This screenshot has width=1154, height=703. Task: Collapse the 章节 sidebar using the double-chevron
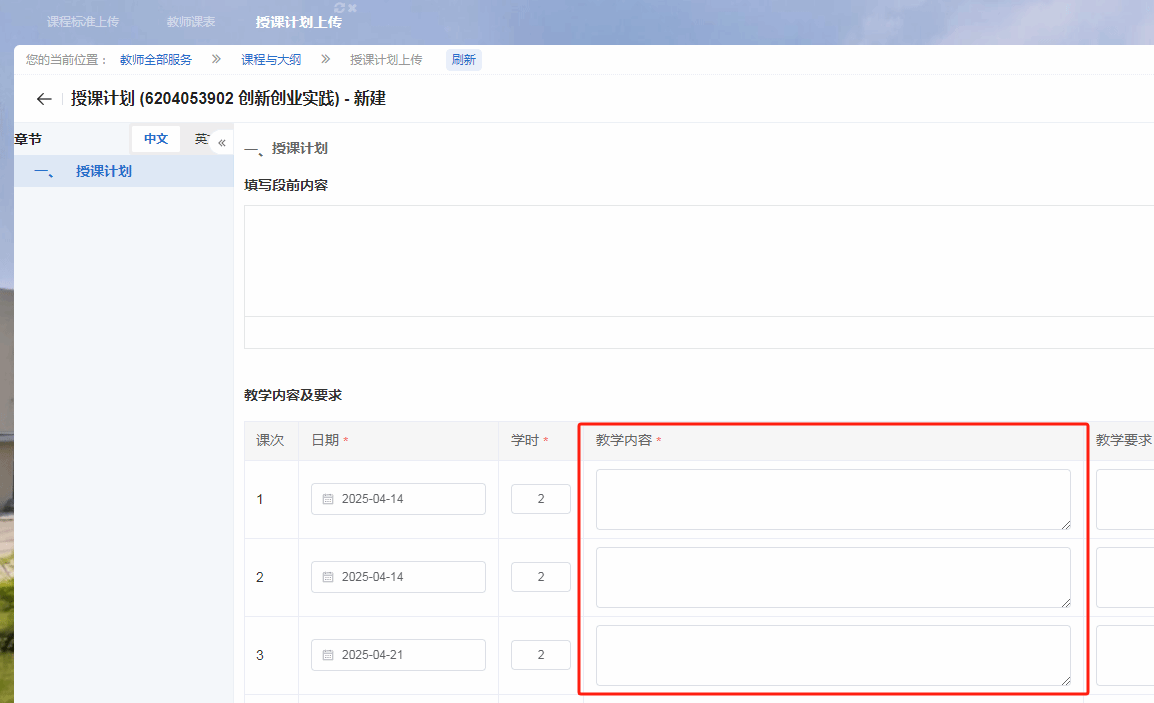click(222, 143)
